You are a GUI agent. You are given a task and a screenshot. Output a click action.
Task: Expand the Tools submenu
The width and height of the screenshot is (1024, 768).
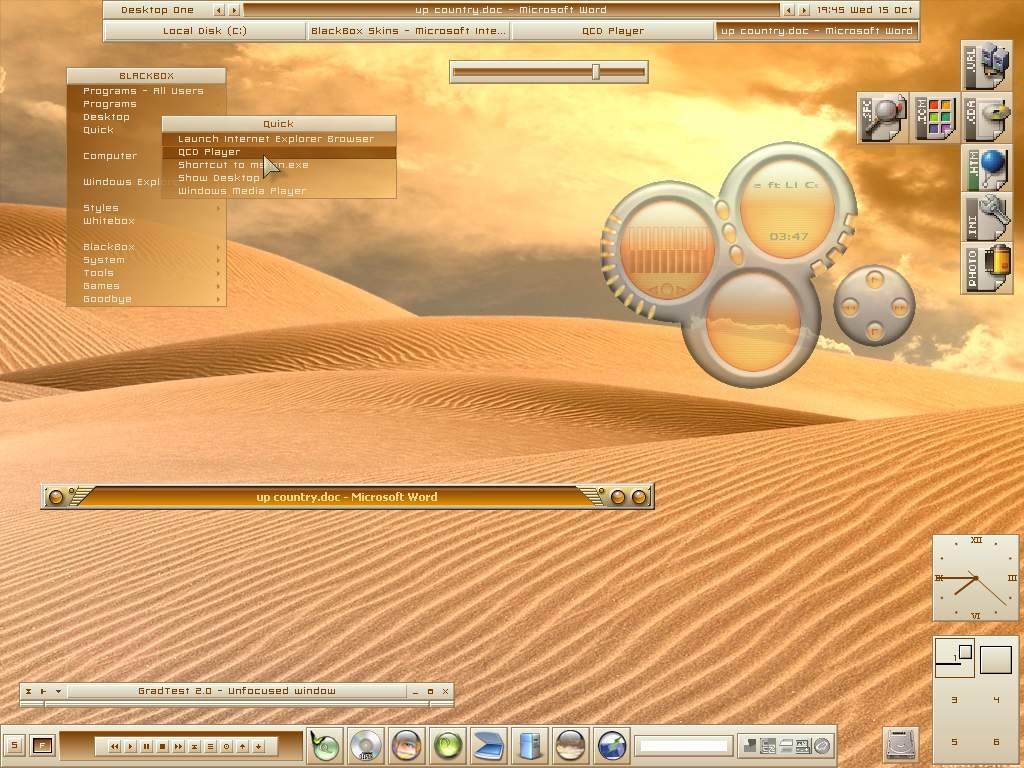pos(146,273)
